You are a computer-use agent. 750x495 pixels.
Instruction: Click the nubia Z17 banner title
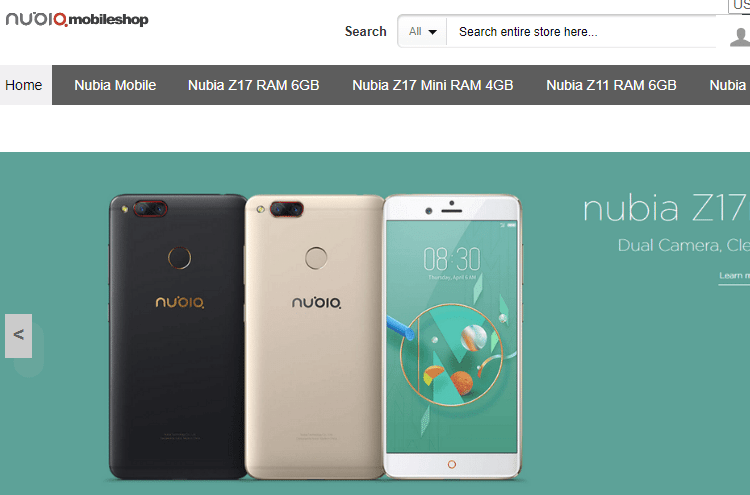(666, 209)
